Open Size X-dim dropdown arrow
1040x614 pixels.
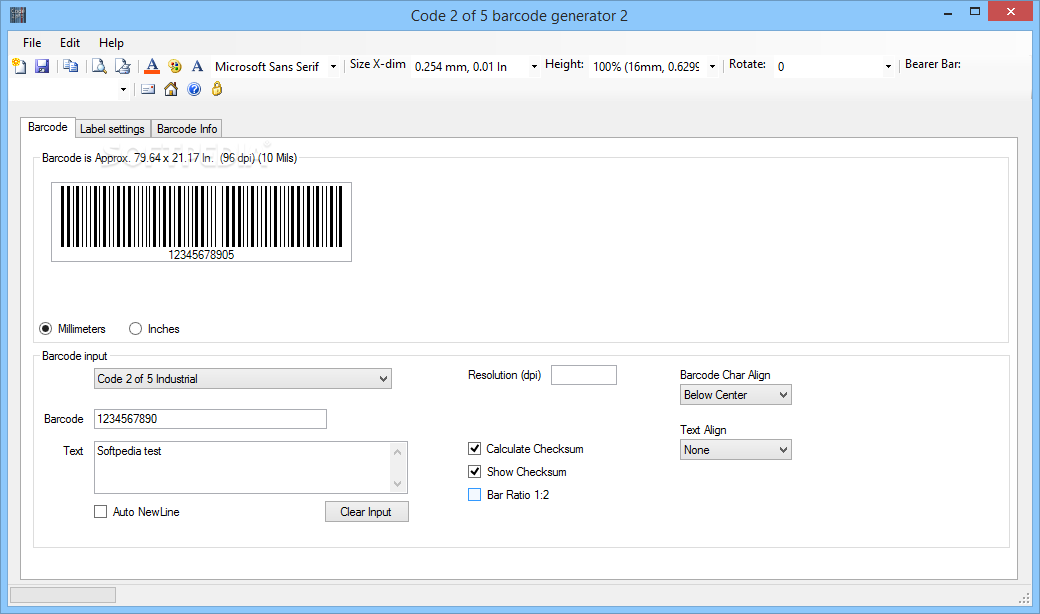pyautogui.click(x=534, y=66)
